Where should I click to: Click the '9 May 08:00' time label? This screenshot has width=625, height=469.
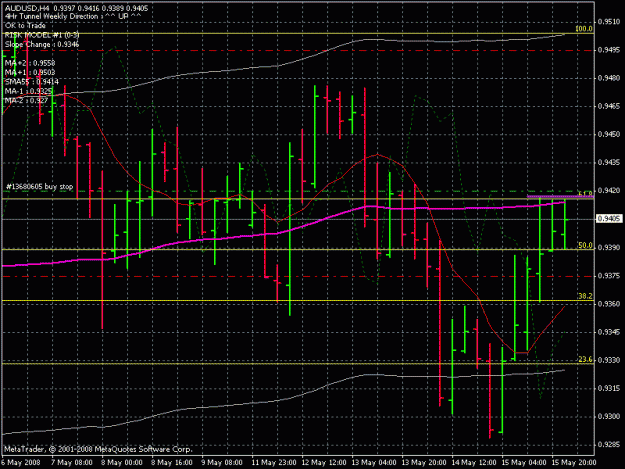click(222, 463)
